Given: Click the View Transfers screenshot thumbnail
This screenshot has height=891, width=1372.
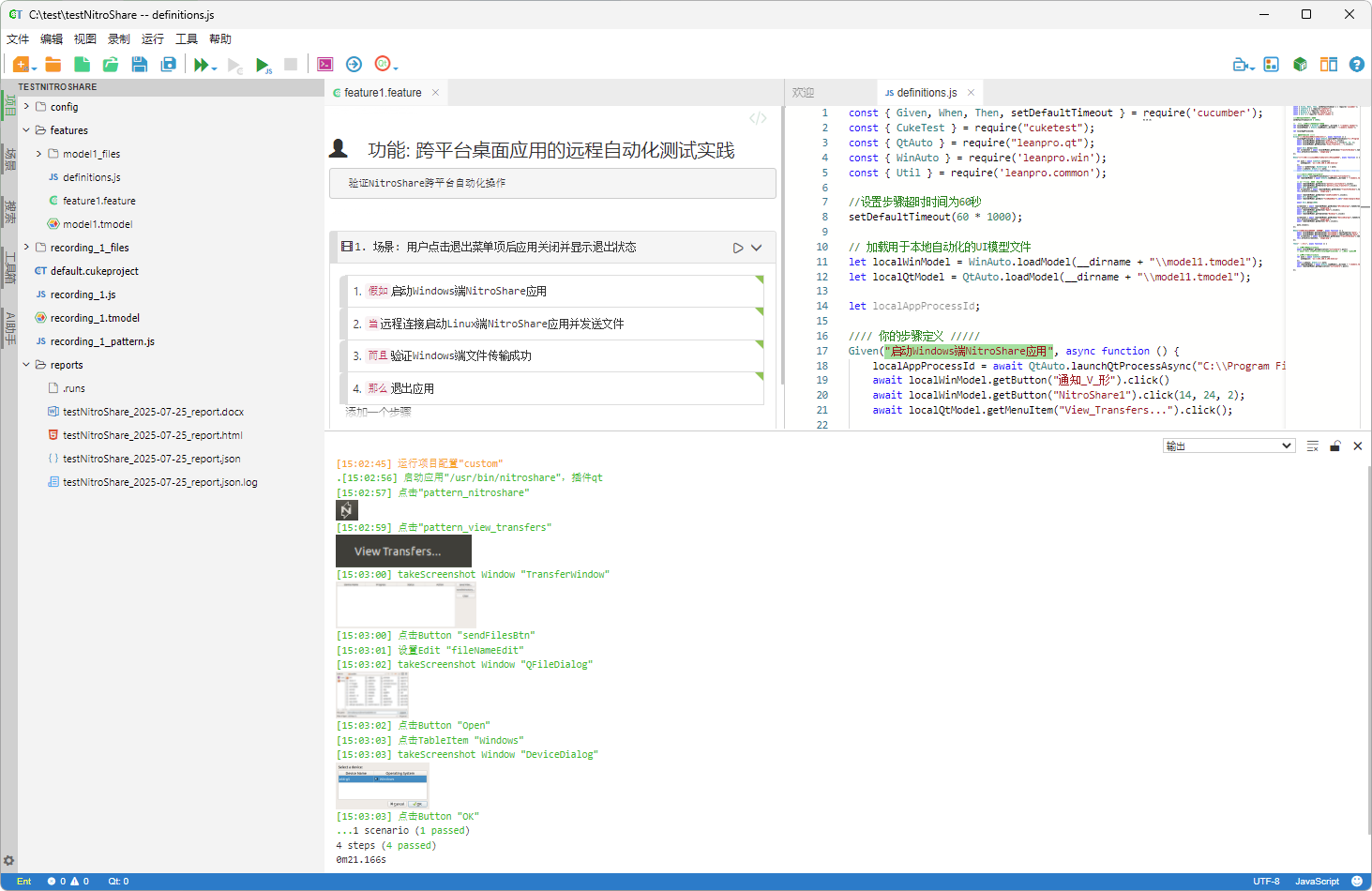Looking at the screenshot, I should click(x=403, y=551).
